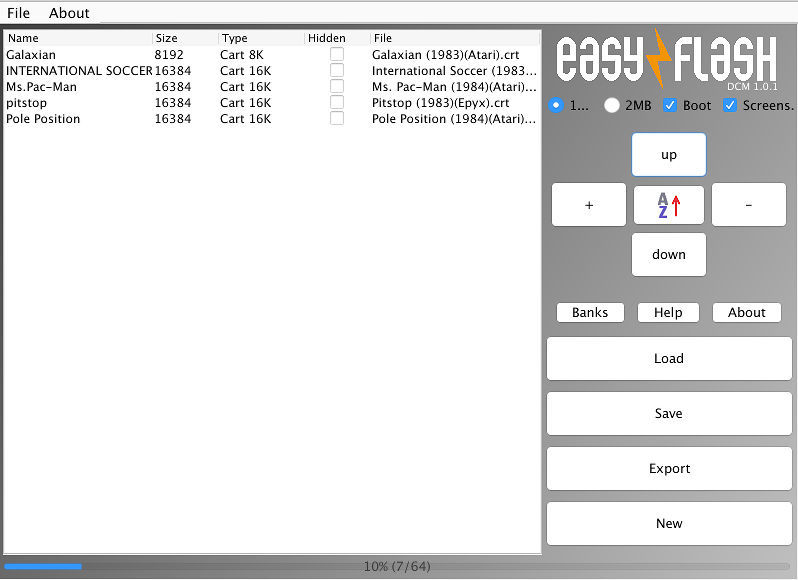Toggle Hidden checkbox for Galaxian
798x580 pixels.
coord(336,54)
